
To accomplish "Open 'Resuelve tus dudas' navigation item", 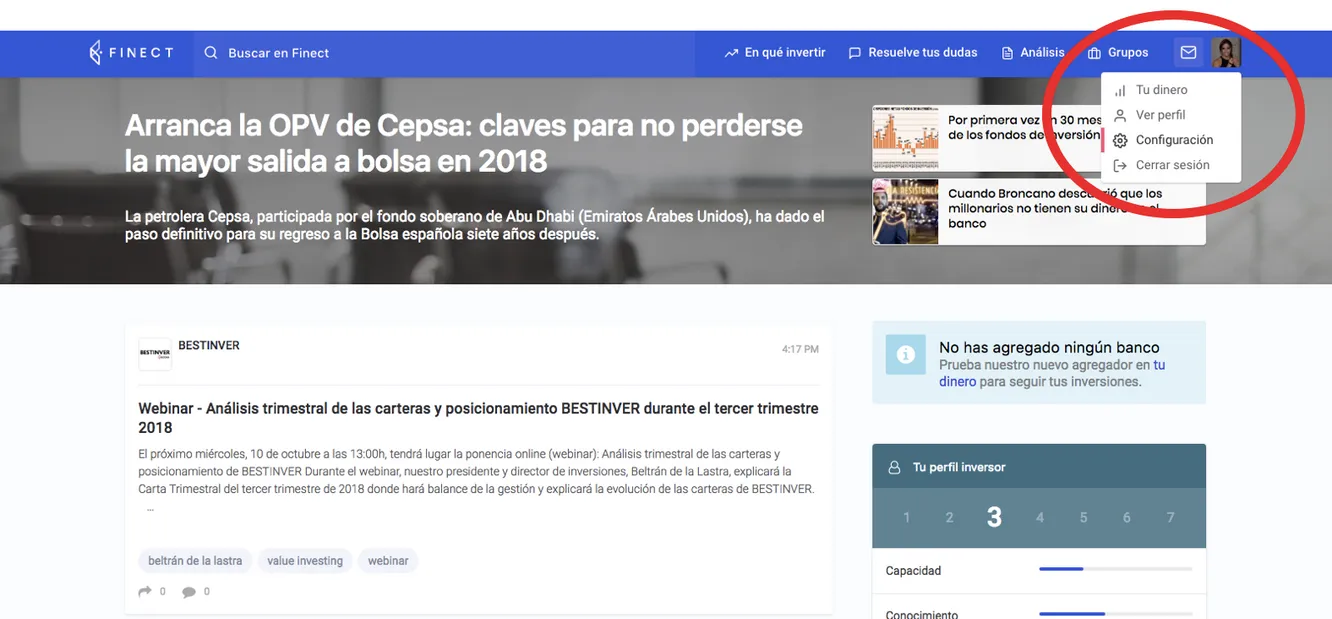I will (913, 53).
